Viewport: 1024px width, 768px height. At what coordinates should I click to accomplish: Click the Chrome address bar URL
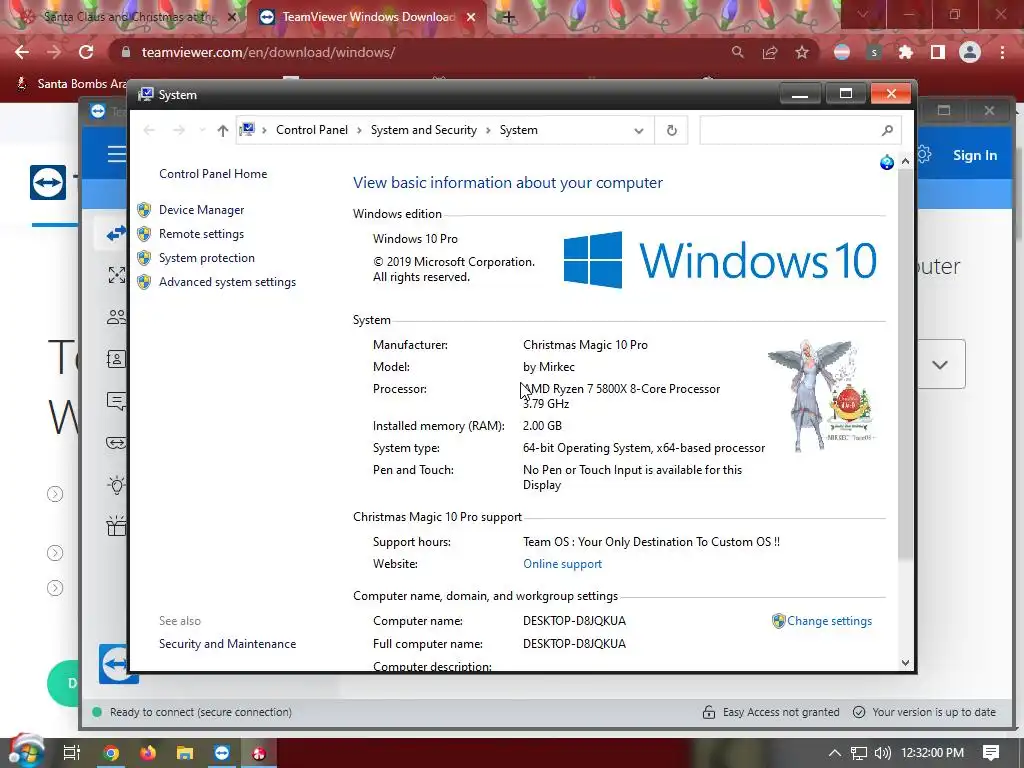click(x=268, y=52)
